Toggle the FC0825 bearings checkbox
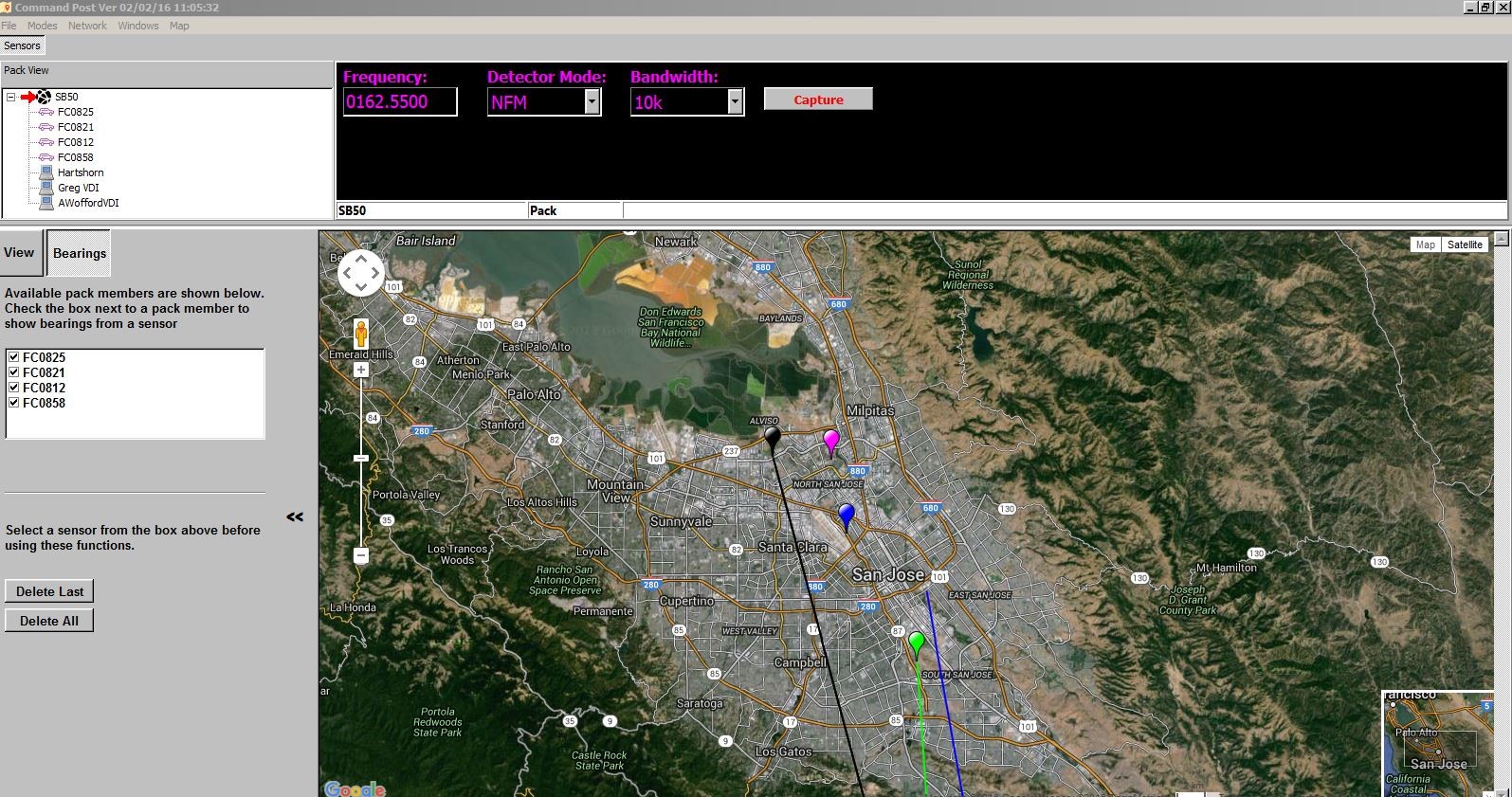1512x797 pixels. [x=13, y=357]
